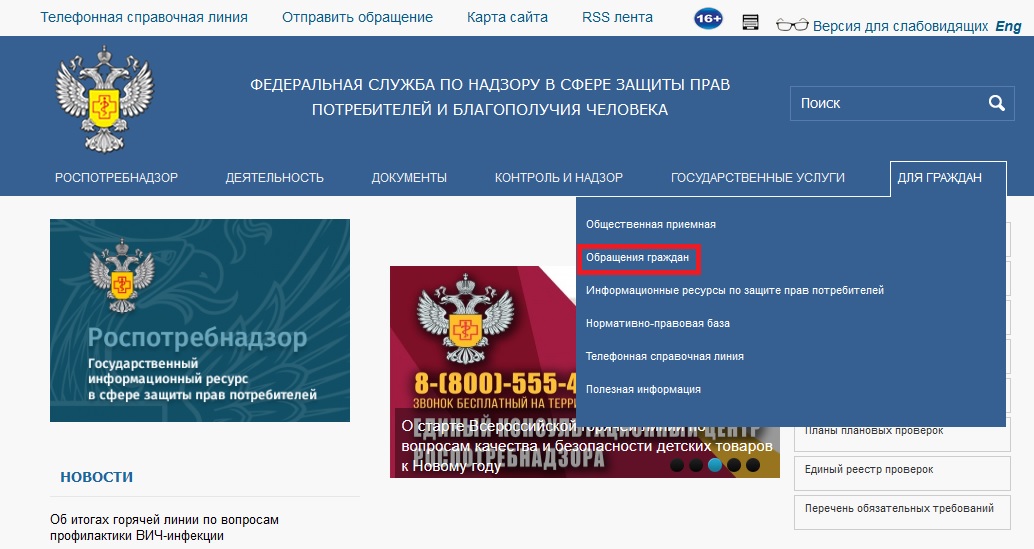This screenshot has height=549, width=1034.
Task: Open the hotline slider banner image
Action: [x=483, y=336]
